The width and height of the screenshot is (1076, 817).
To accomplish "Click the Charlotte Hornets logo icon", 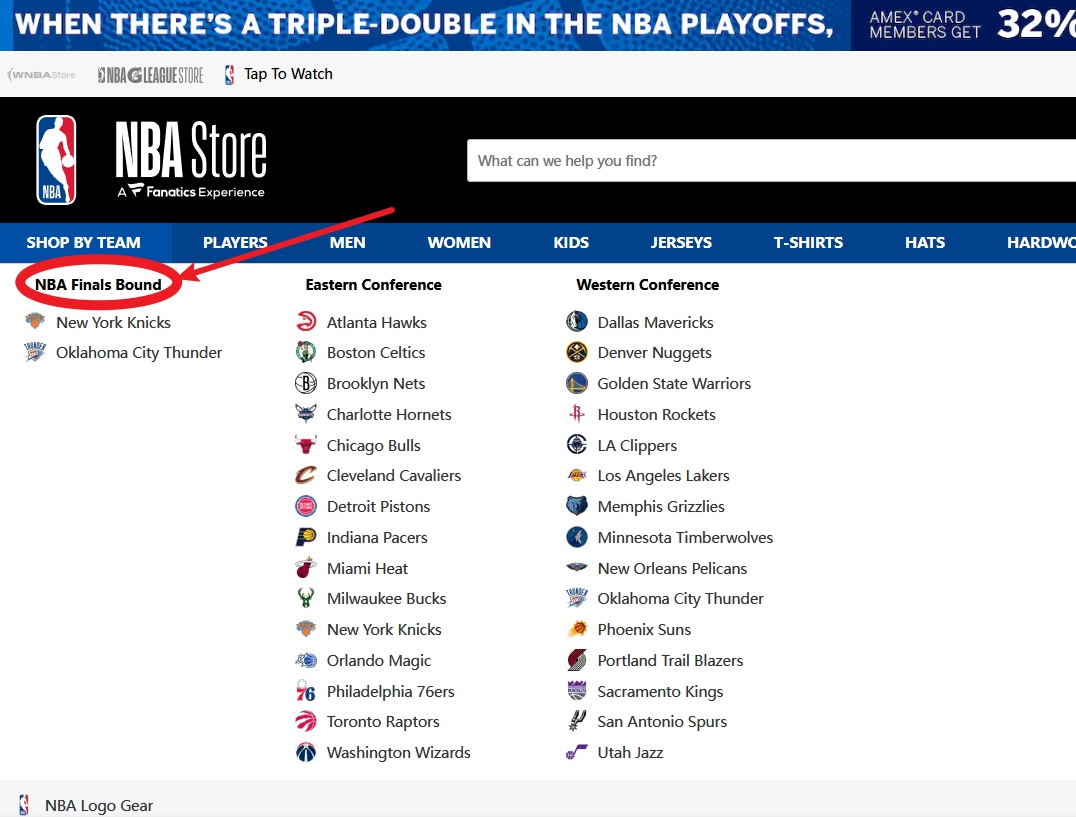I will coord(306,414).
